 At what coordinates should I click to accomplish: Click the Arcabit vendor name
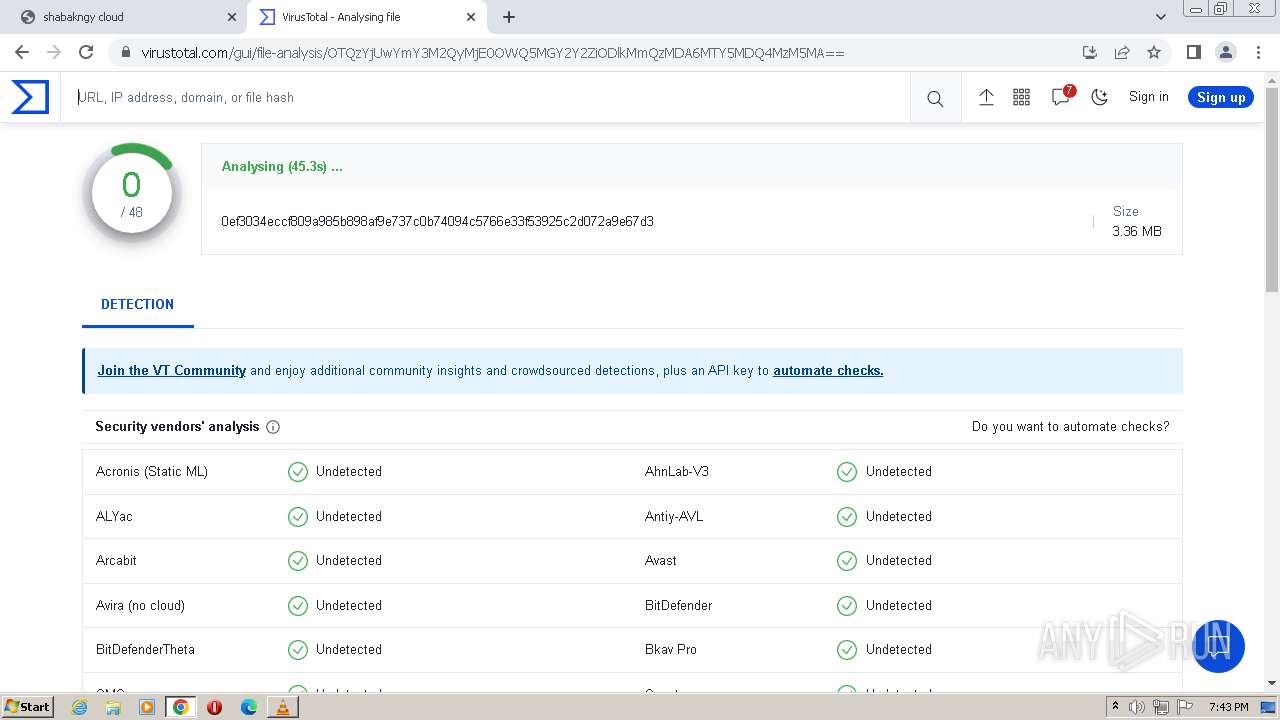(x=116, y=560)
